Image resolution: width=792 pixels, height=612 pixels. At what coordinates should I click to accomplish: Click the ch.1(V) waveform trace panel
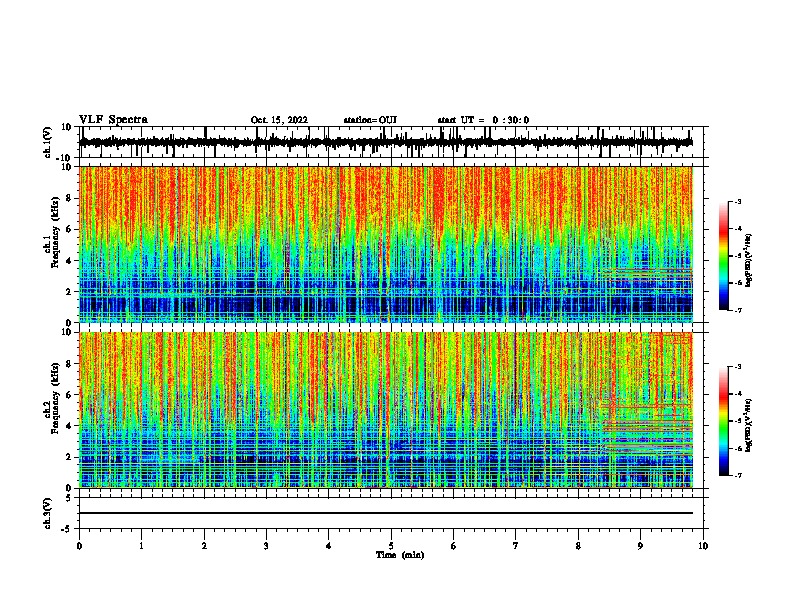pyautogui.click(x=393, y=142)
